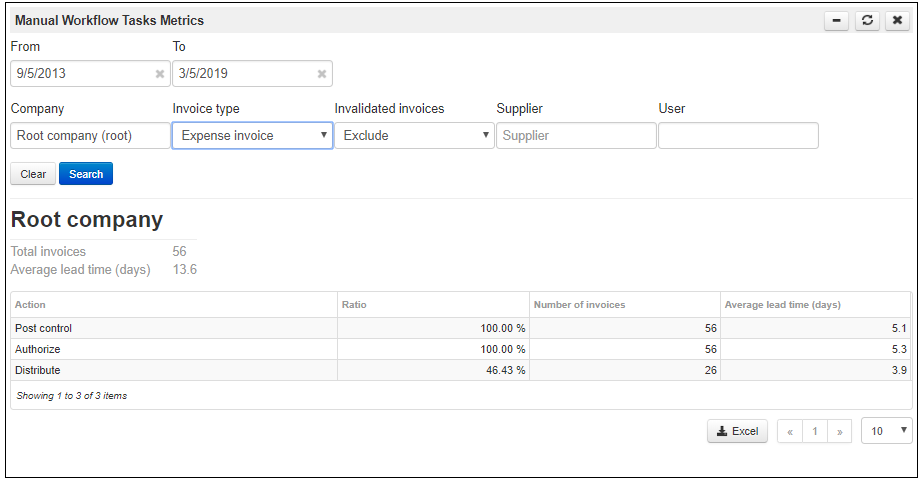Minimize the Manual Workflow Tasks Metrics panel
This screenshot has height=482, width=922.
836,21
